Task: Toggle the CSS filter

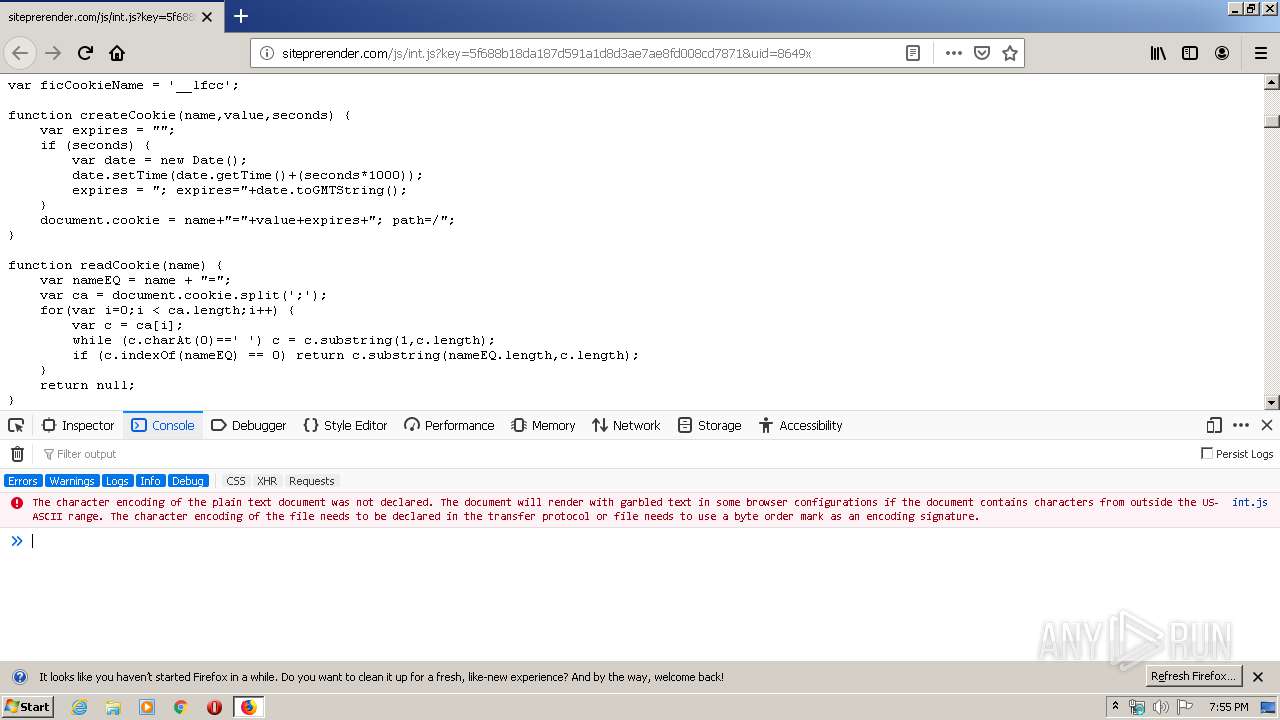Action: [235, 481]
